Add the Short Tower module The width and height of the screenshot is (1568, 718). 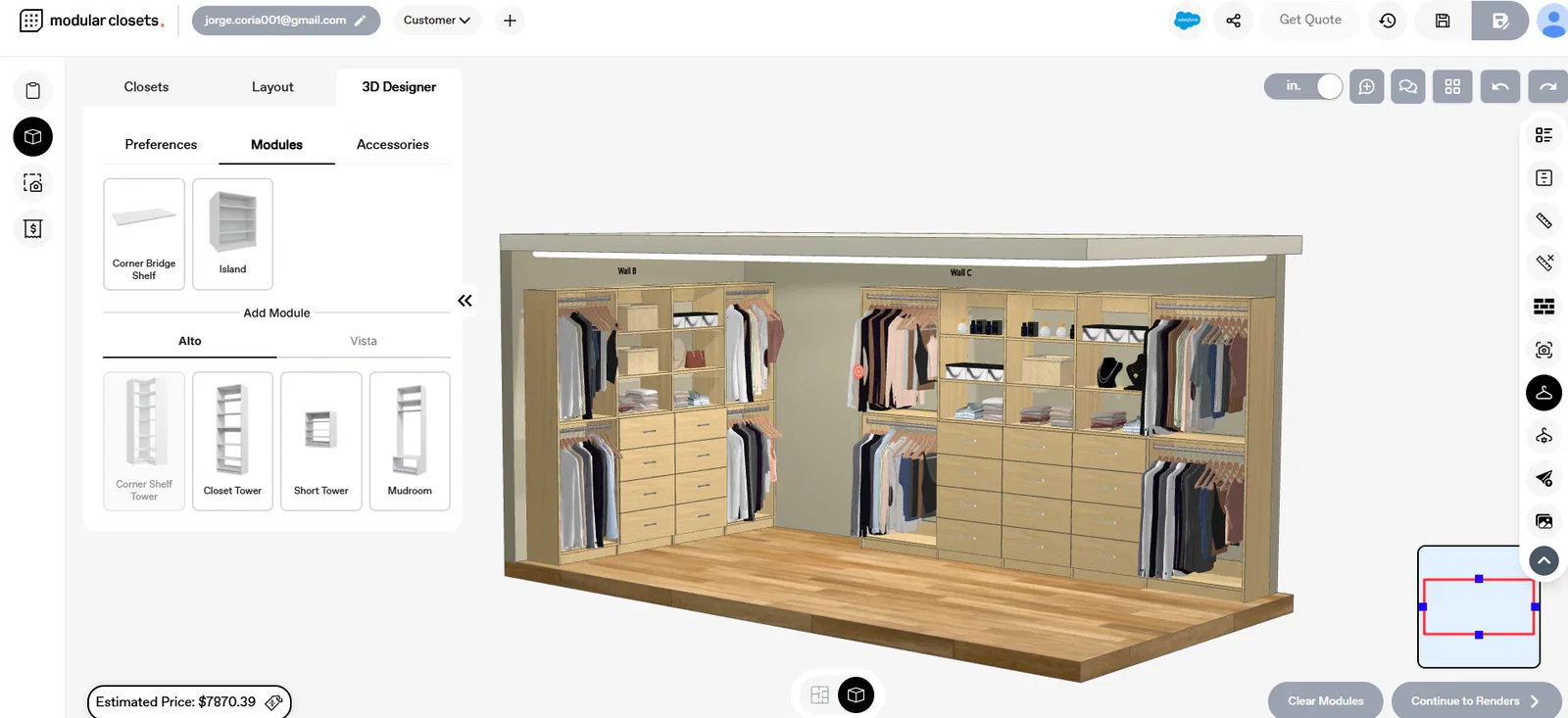coord(321,442)
